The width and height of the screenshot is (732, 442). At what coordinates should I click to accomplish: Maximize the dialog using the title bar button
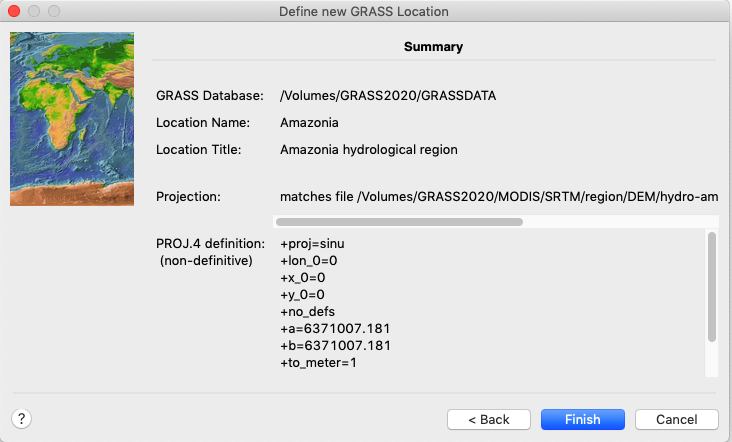click(54, 11)
